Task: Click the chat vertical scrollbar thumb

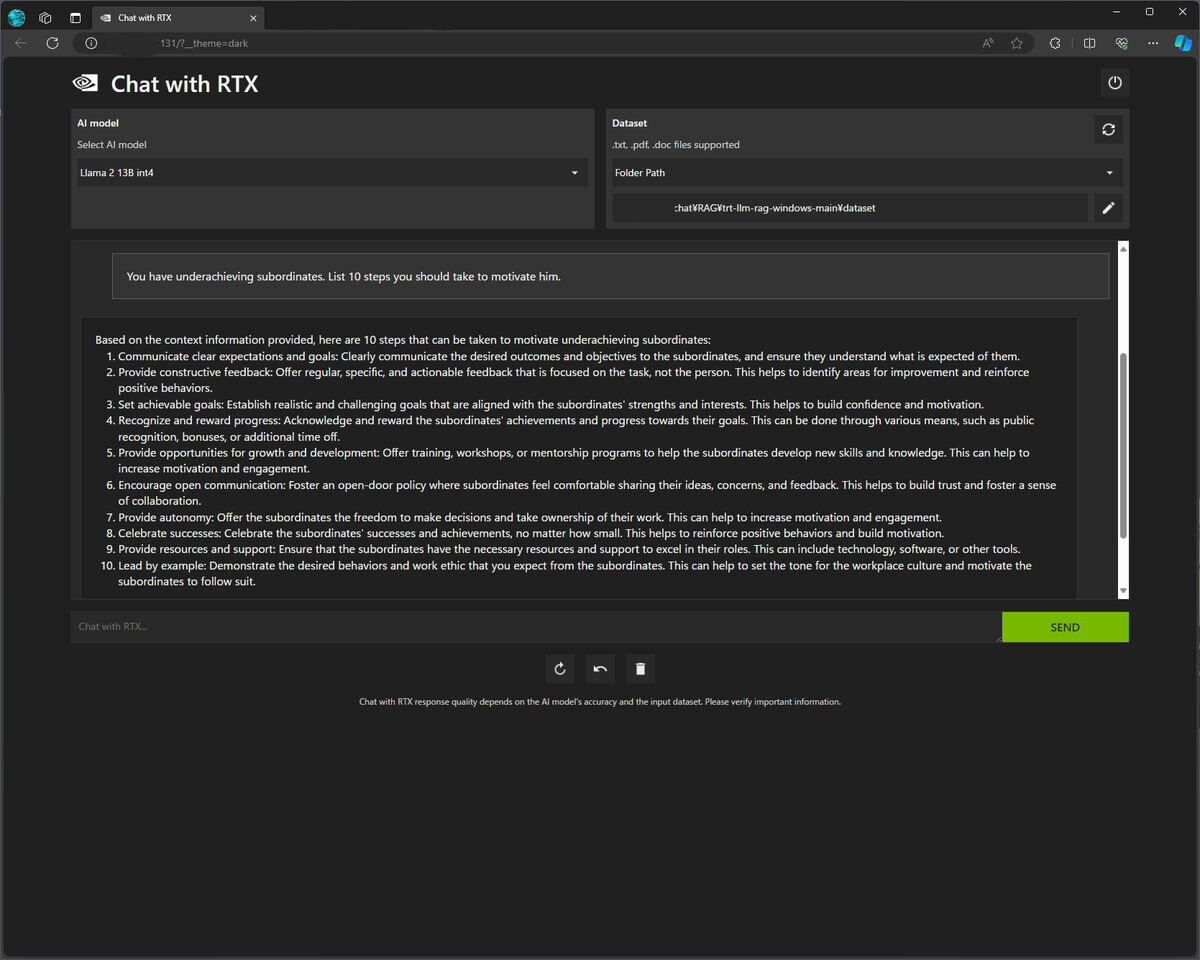Action: click(x=1123, y=445)
